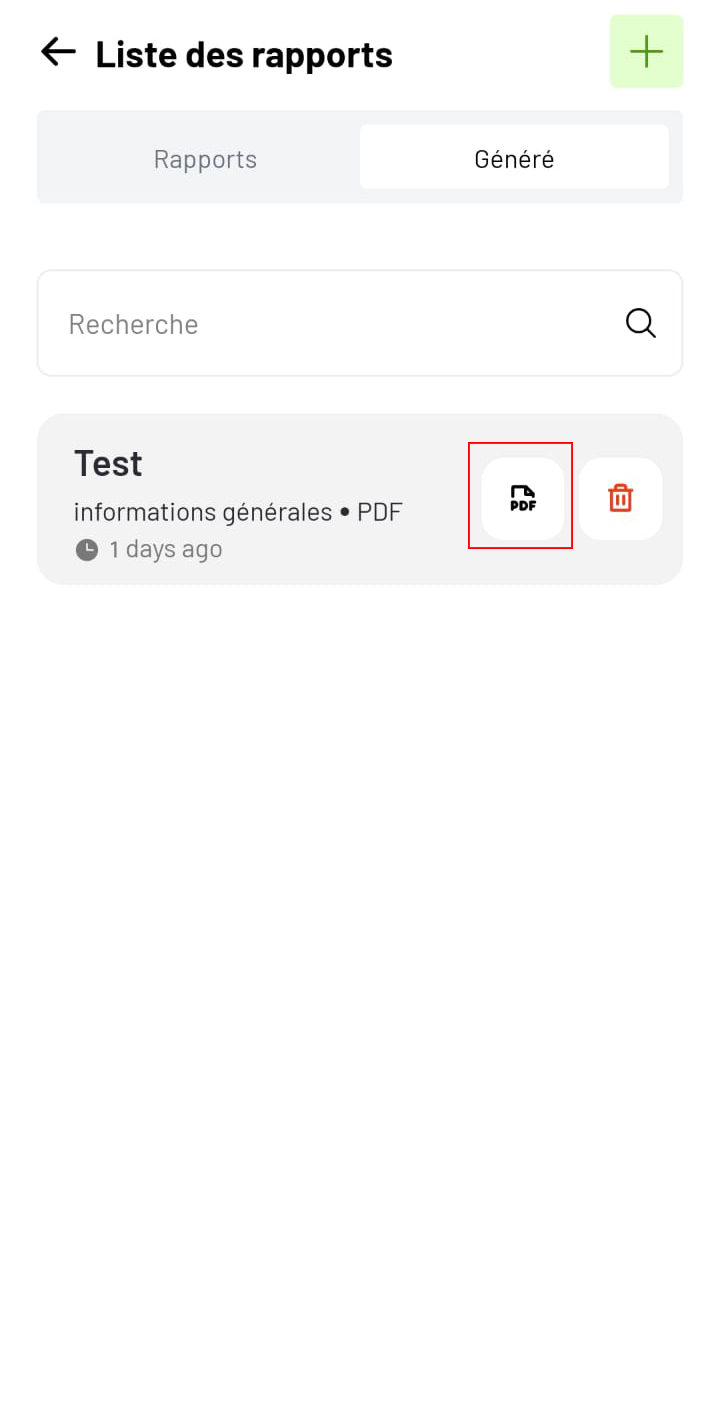
Task: Switch to the Rapports tab
Action: pos(205,158)
